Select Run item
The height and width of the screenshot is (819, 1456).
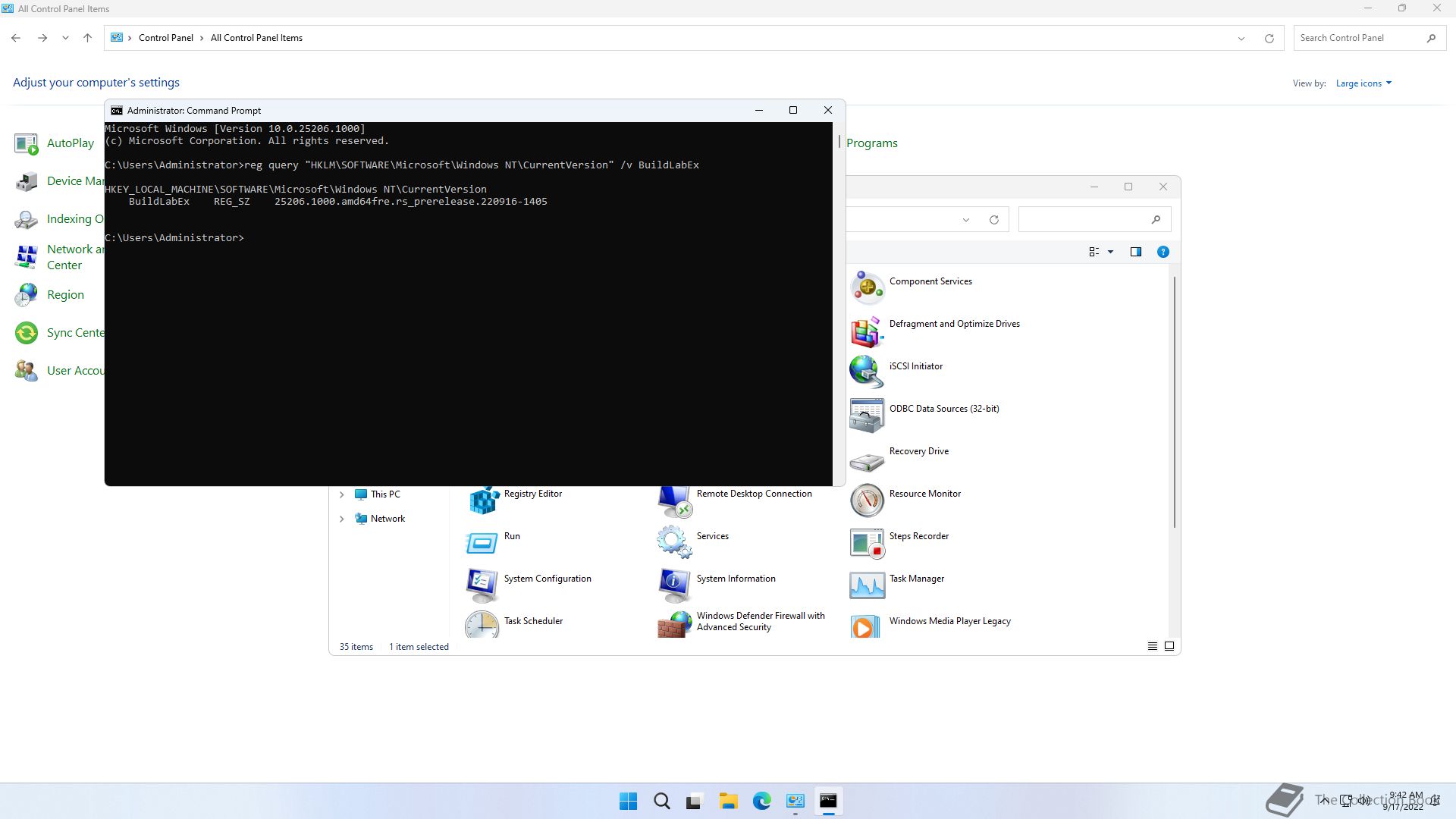coord(512,536)
